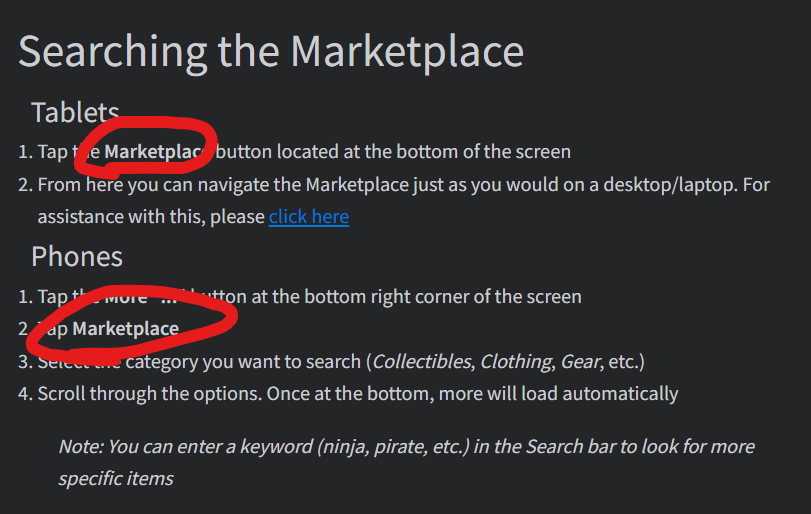811x514 pixels.
Task: Click the "specific items" note ending line
Action: pyautogui.click(x=116, y=479)
